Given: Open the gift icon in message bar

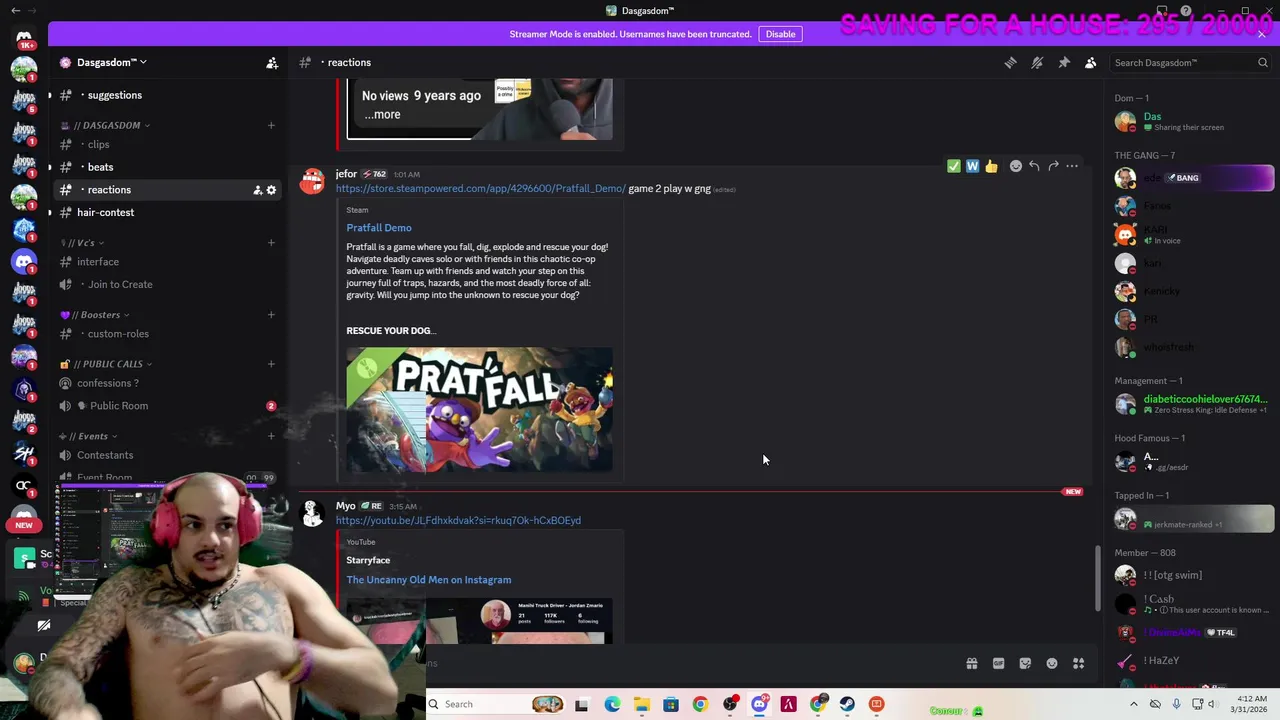Looking at the screenshot, I should 971,663.
